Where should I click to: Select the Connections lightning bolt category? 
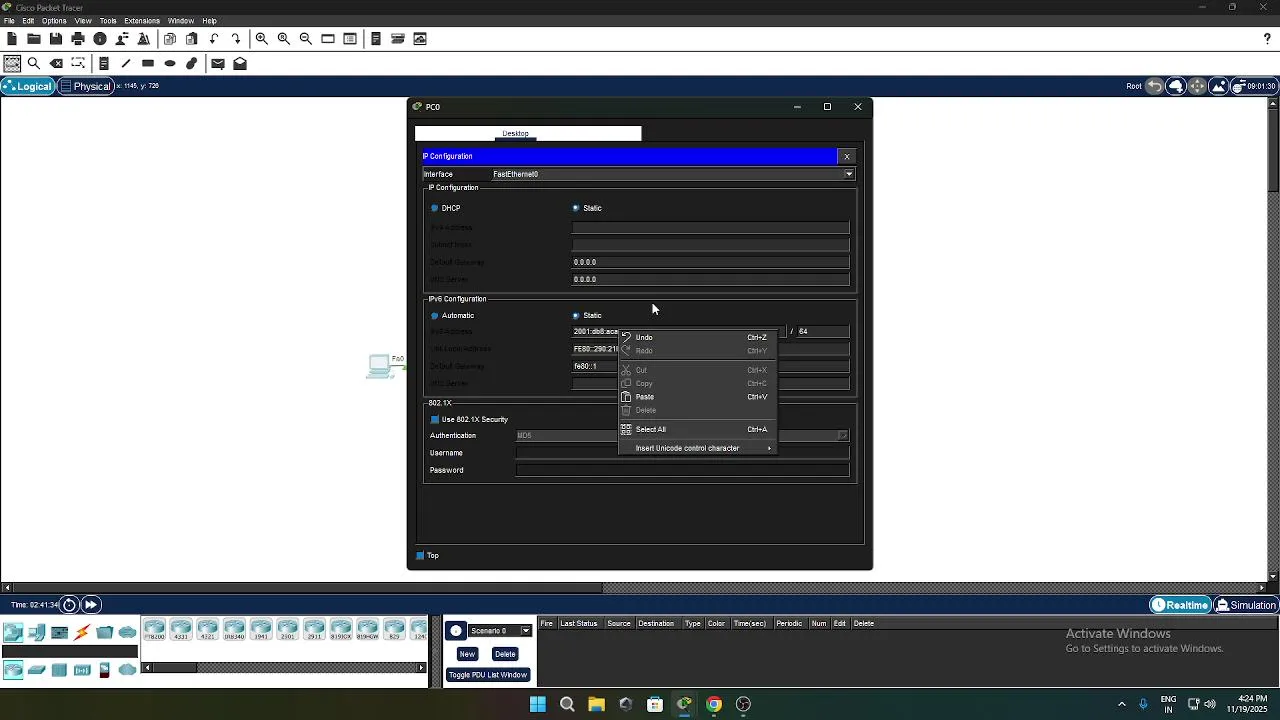pos(82,632)
